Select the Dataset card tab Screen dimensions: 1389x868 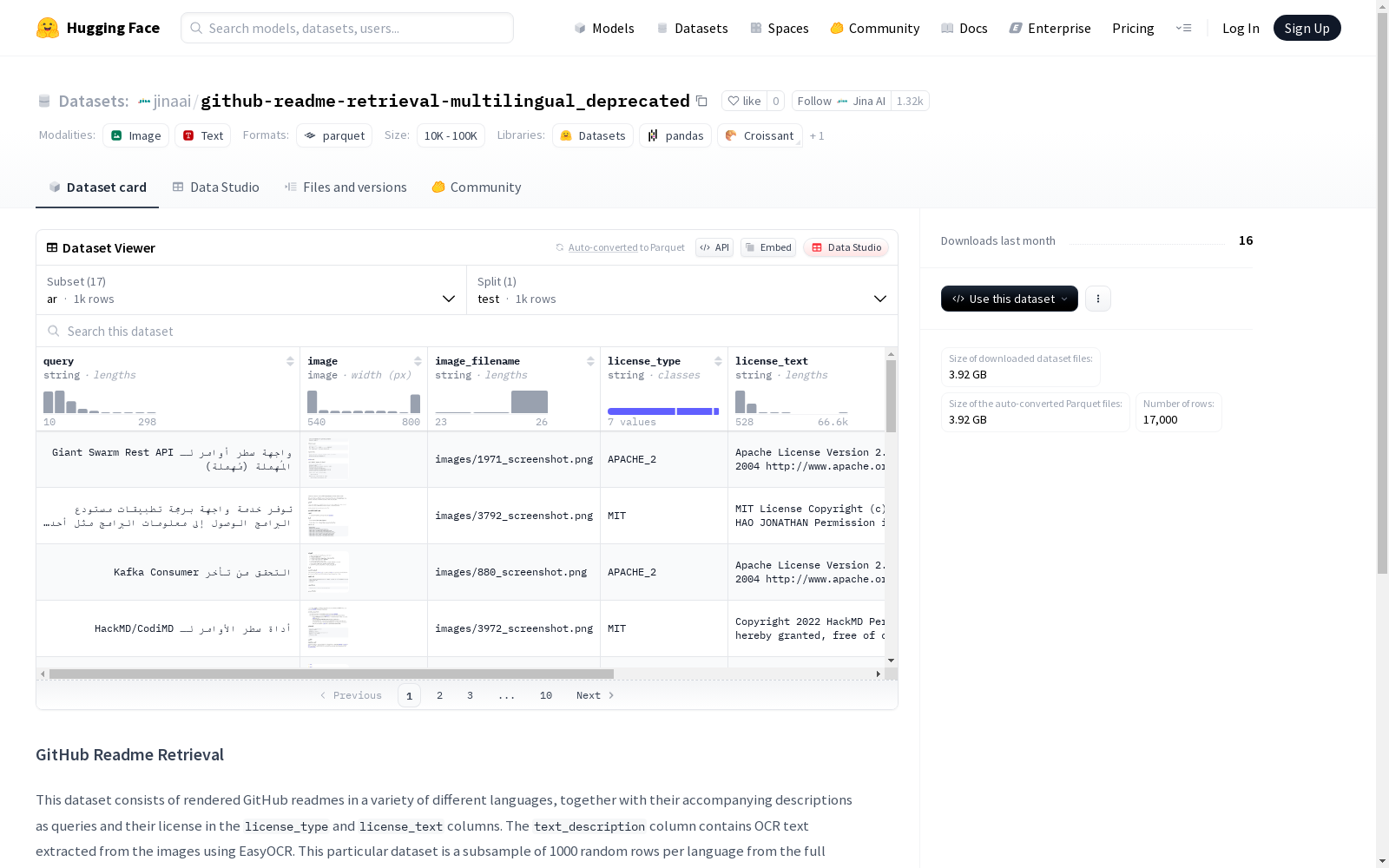coord(97,187)
